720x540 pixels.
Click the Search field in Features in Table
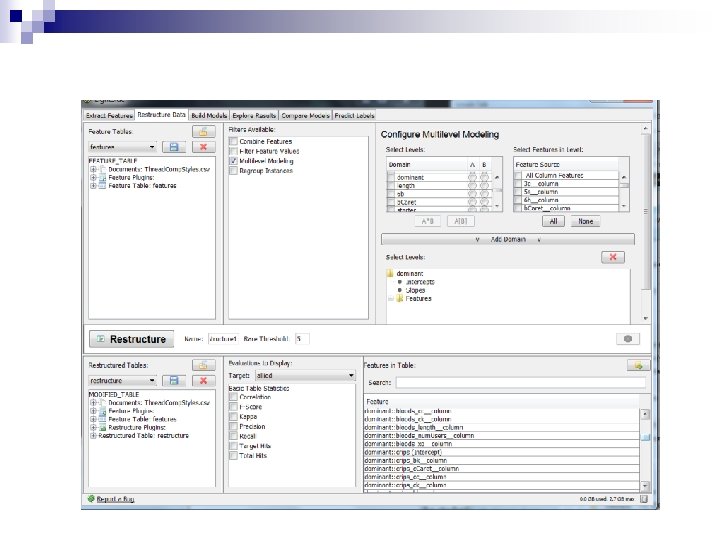coord(521,382)
